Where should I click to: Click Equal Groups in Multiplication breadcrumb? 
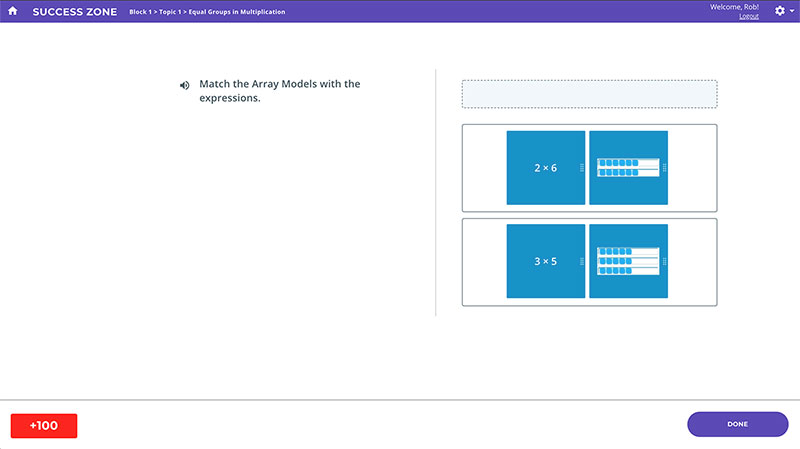(237, 12)
